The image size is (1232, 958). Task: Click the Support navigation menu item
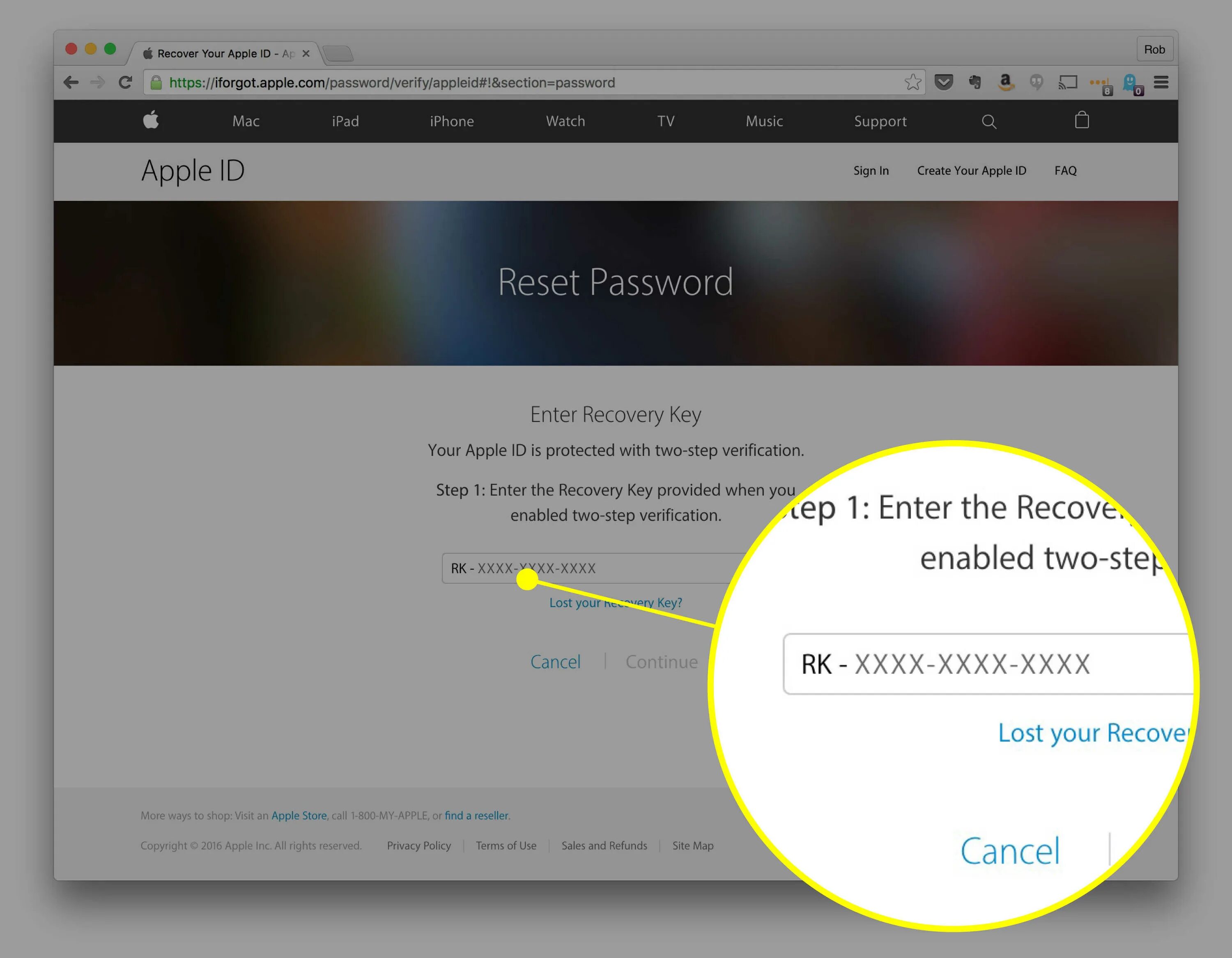[x=879, y=121]
